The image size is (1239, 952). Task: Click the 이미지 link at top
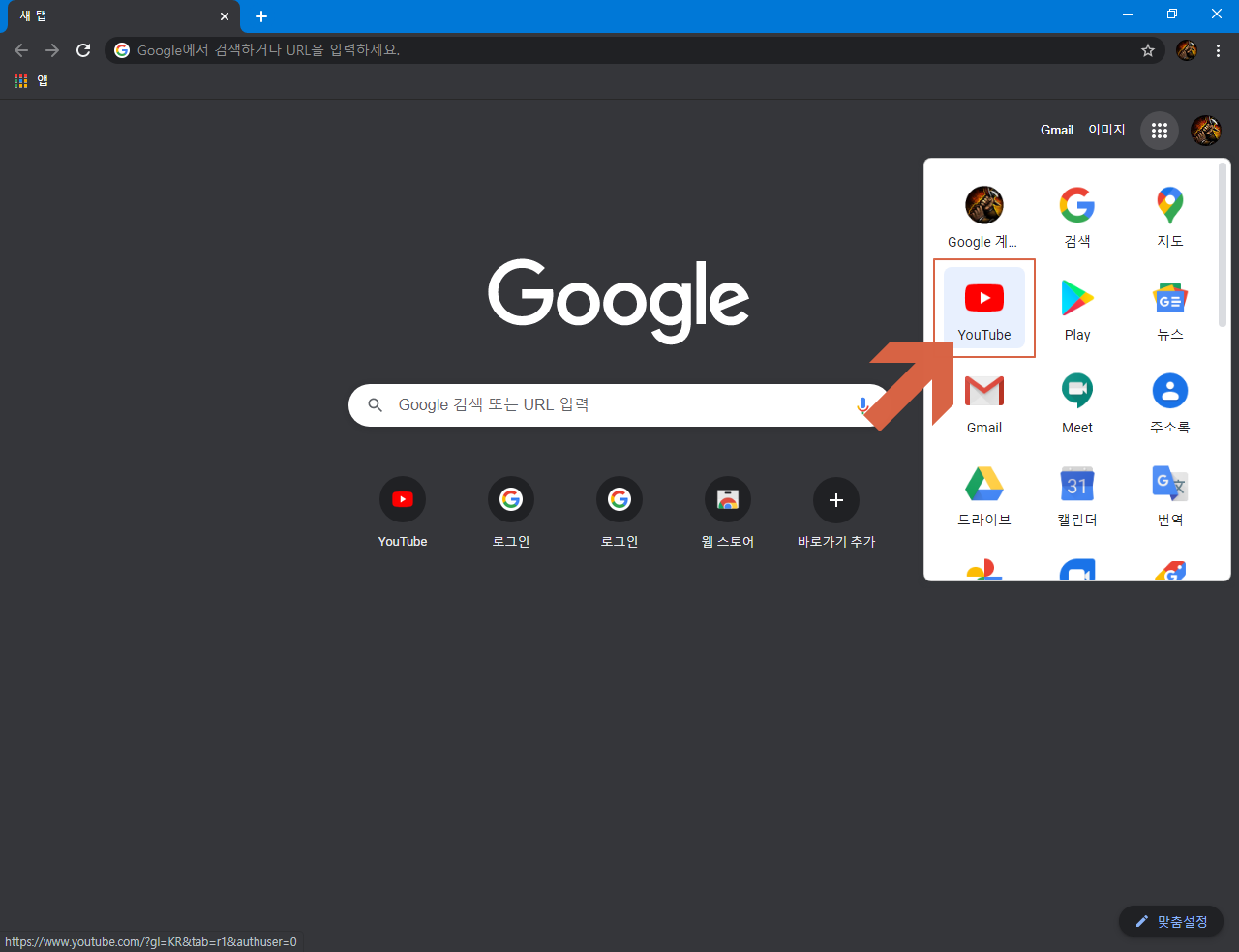point(1106,130)
